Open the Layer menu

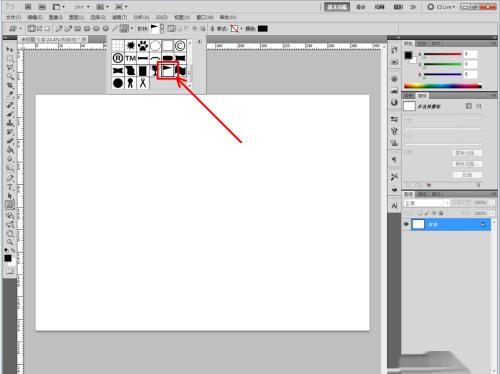pos(77,17)
